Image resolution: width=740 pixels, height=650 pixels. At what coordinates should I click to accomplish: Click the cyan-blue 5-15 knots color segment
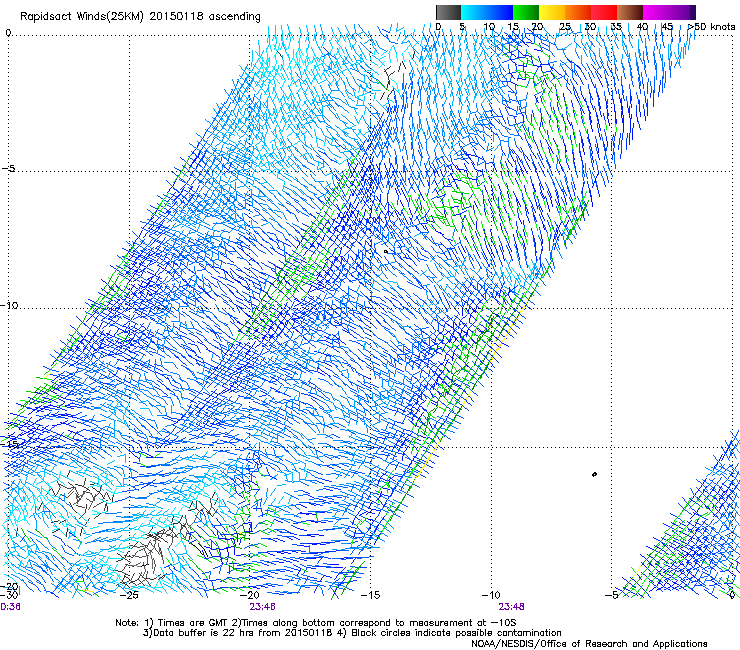[487, 12]
